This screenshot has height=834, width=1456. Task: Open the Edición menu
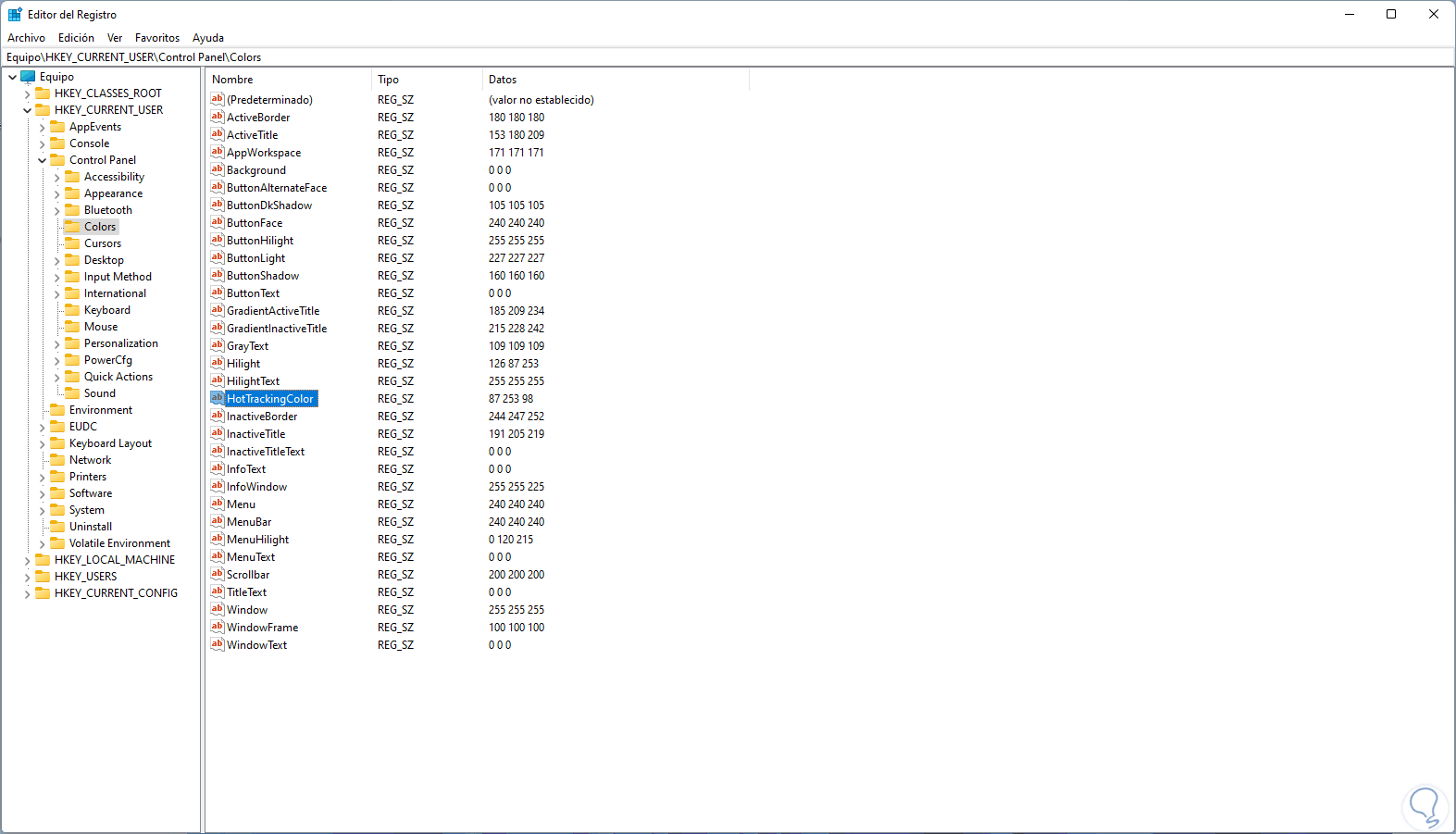click(76, 38)
